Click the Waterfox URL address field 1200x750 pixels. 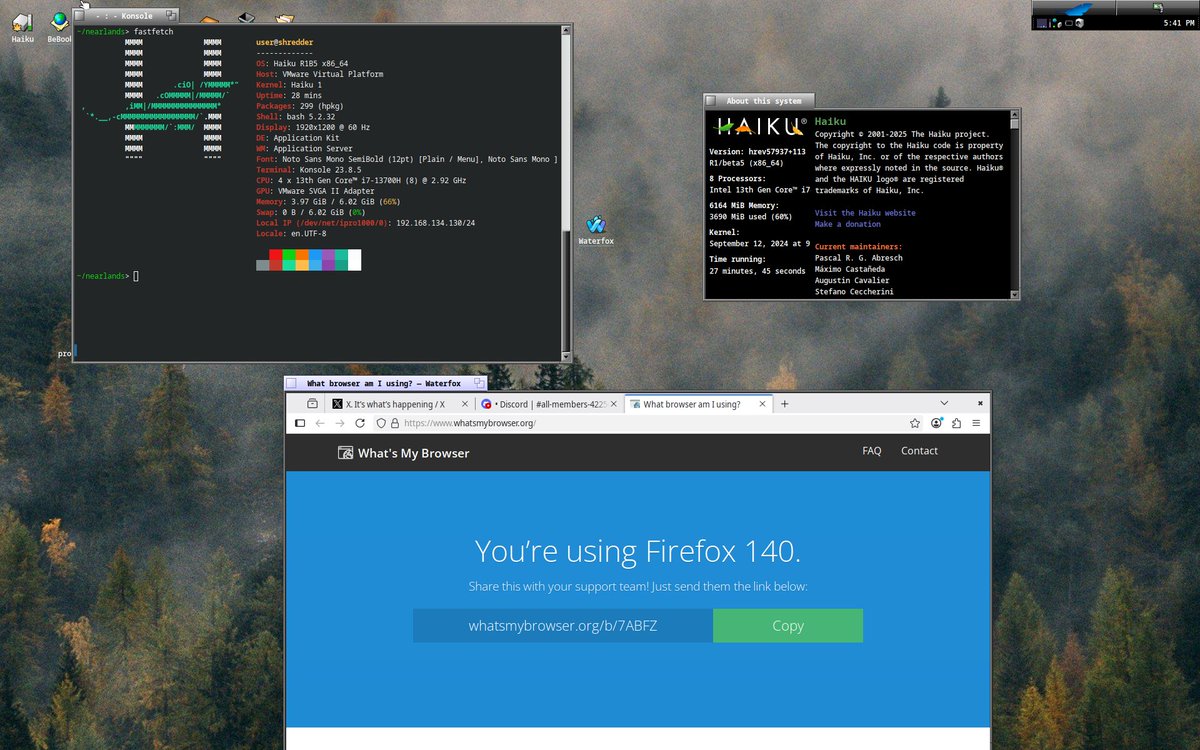click(x=650, y=423)
